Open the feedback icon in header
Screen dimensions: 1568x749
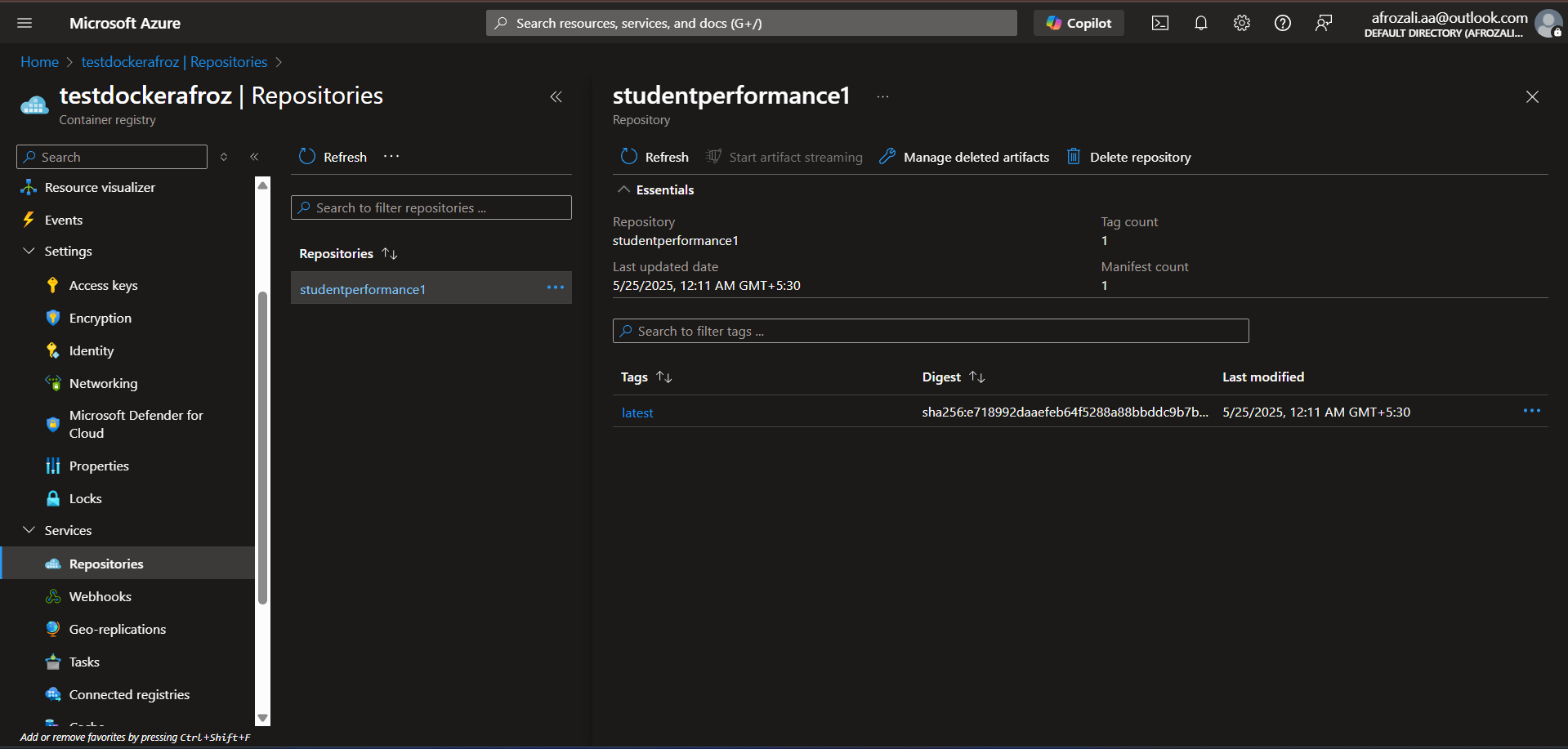pyautogui.click(x=1323, y=23)
